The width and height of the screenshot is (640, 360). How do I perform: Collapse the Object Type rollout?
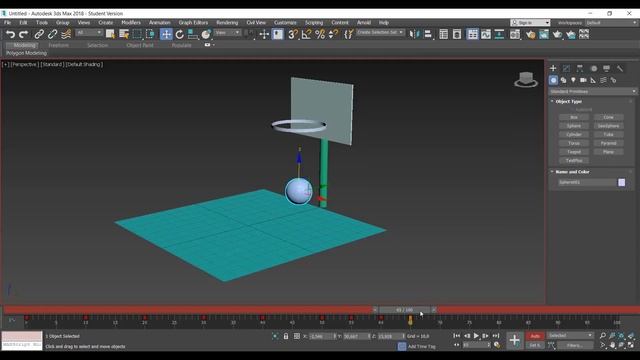coord(568,101)
